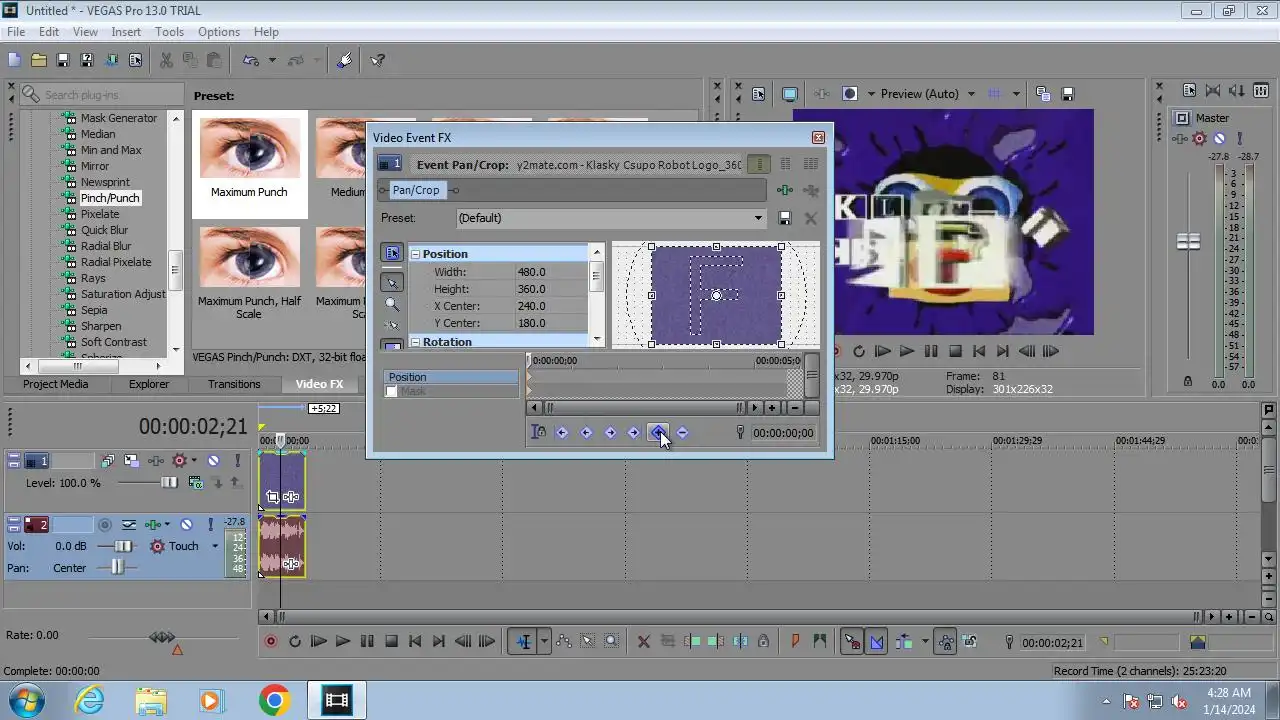This screenshot has height=720, width=1280.
Task: Open Video Preview FX icon in preview toolbar
Action: 821,94
